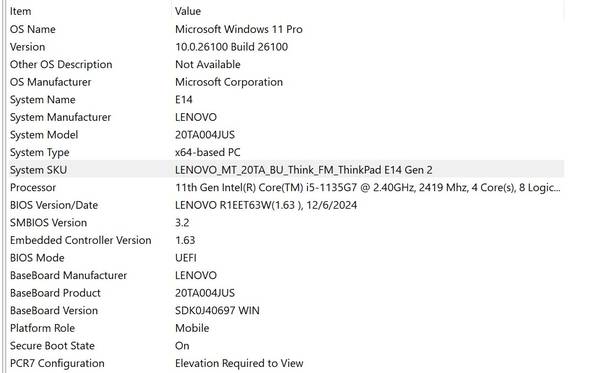The height and width of the screenshot is (373, 600).
Task: Click the SMBIOS Version 3.2 row
Action: pyautogui.click(x=285, y=223)
